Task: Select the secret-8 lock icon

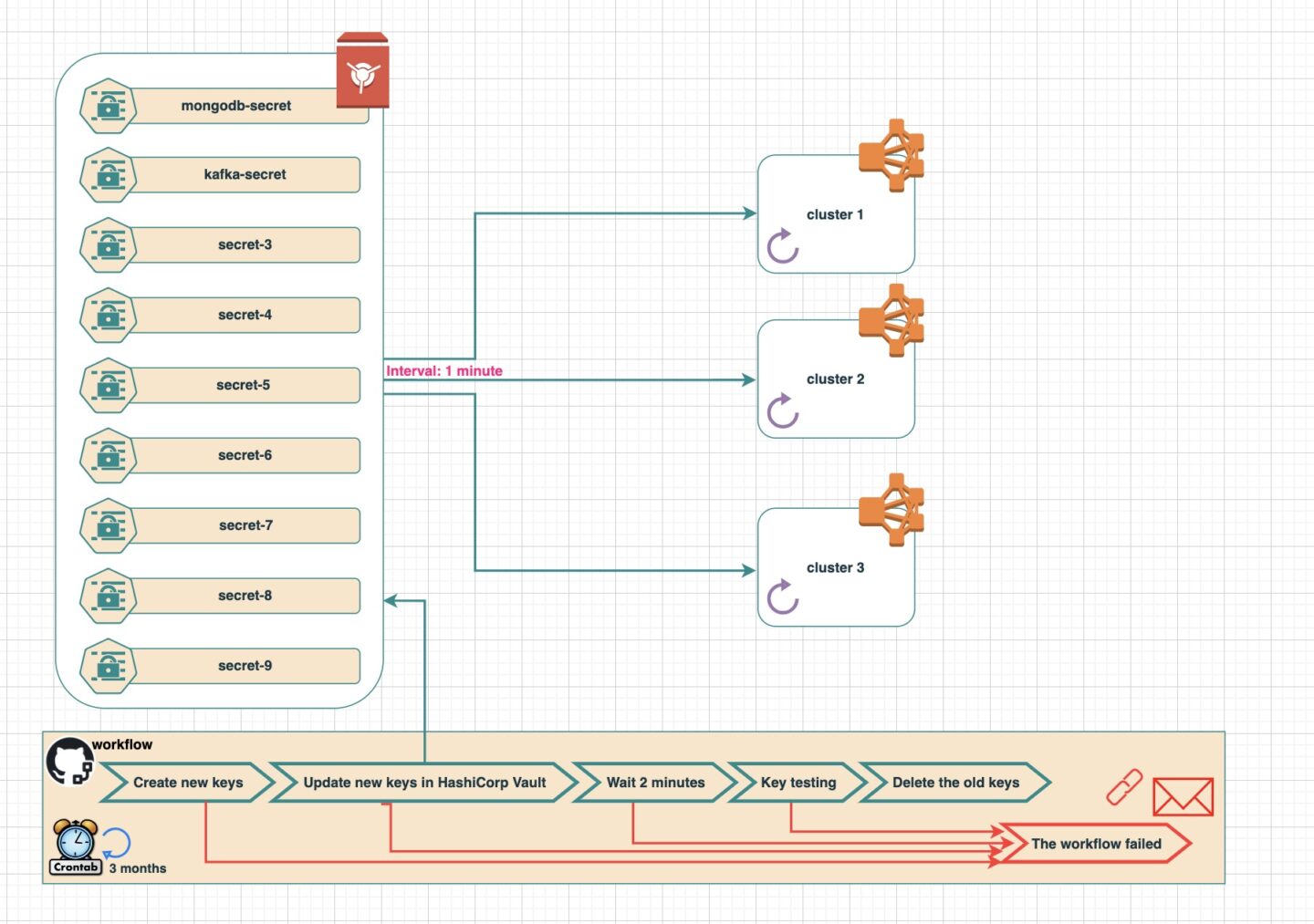Action: (109, 597)
